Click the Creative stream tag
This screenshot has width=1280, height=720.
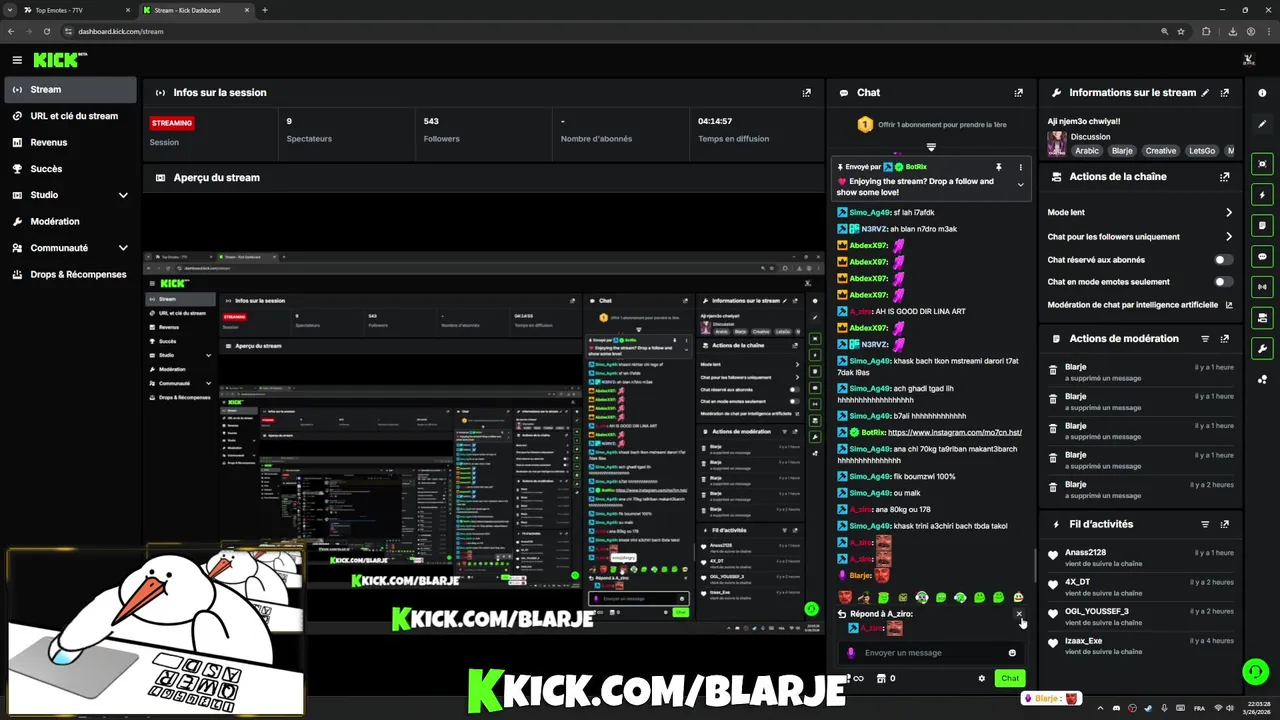pyautogui.click(x=1161, y=151)
